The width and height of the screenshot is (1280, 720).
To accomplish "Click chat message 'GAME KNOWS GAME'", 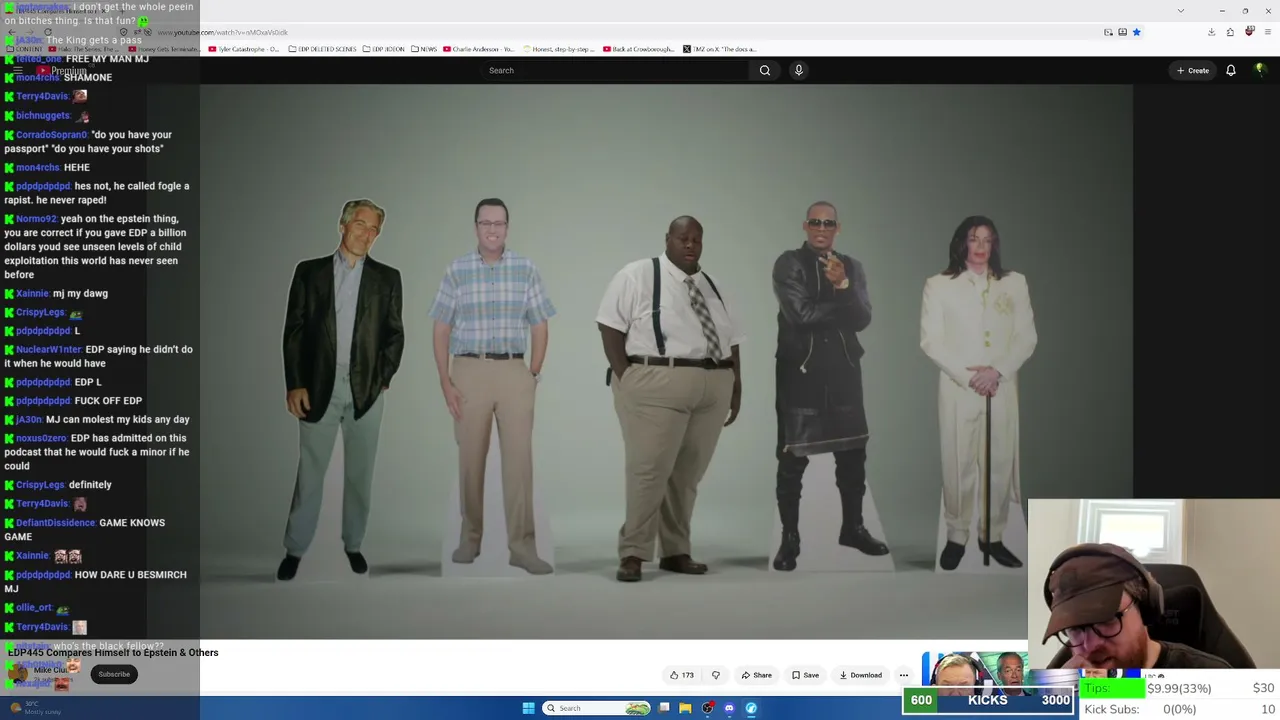I will [85, 530].
